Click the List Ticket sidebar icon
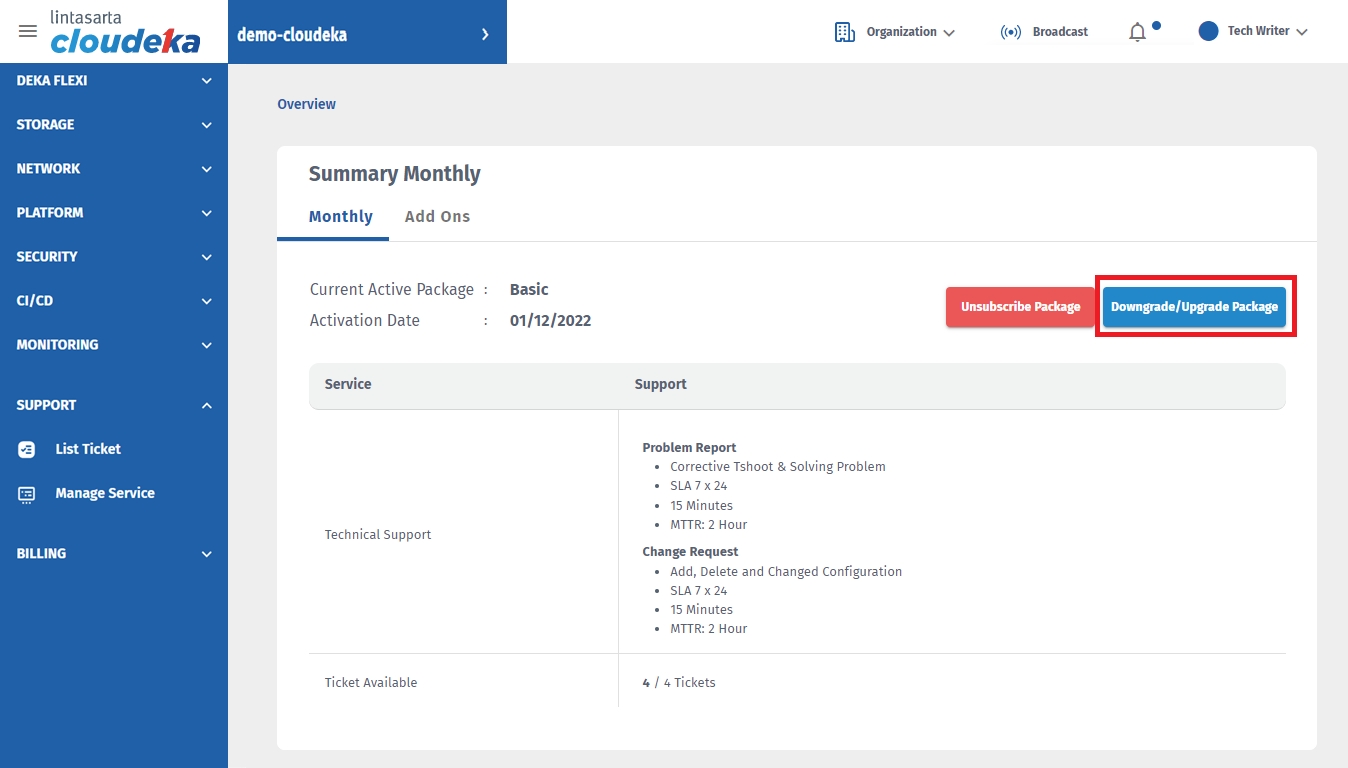 (x=27, y=450)
